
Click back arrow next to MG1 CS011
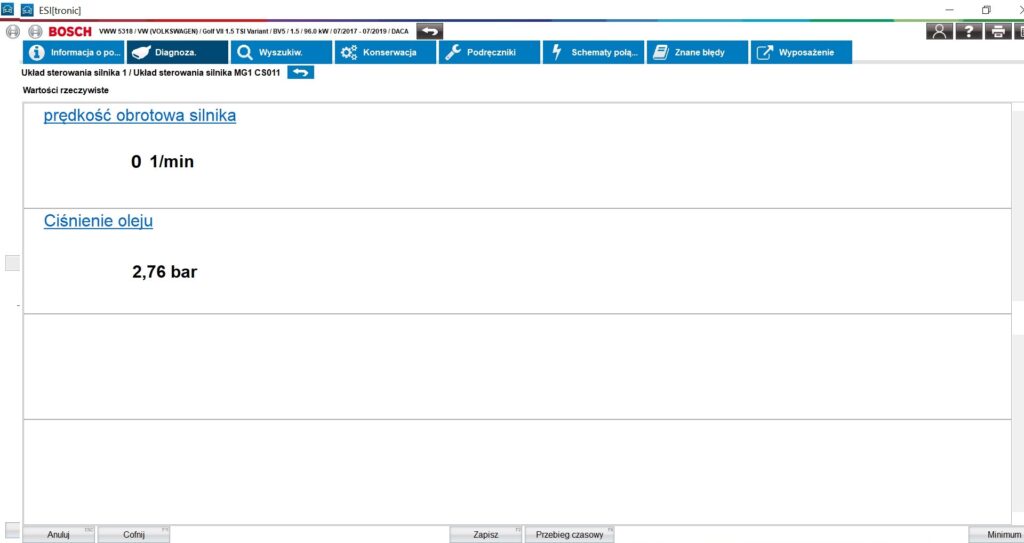(300, 73)
